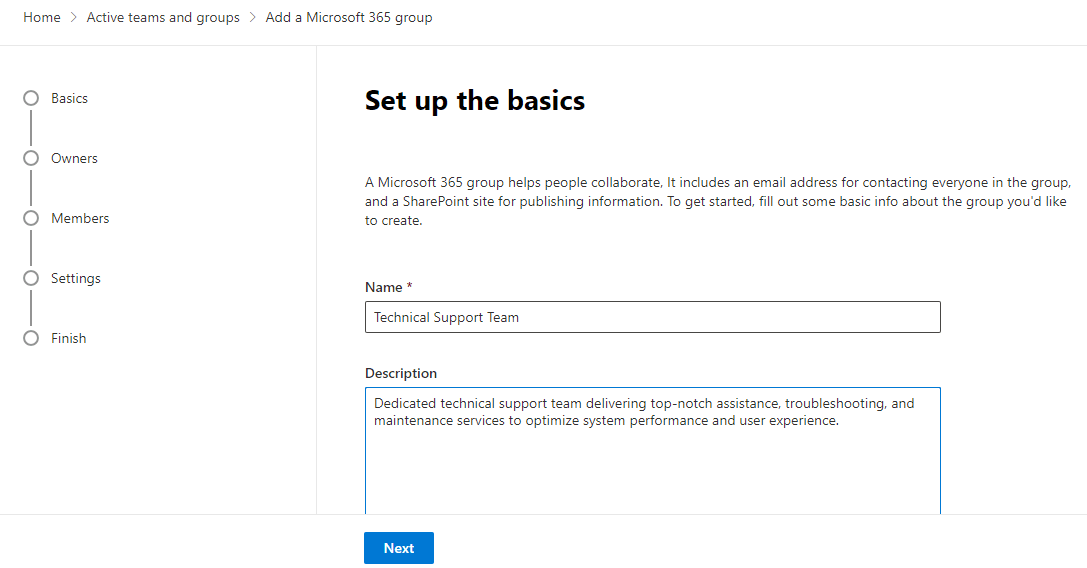Select the Members step circle
The height and width of the screenshot is (568, 1087).
31,218
